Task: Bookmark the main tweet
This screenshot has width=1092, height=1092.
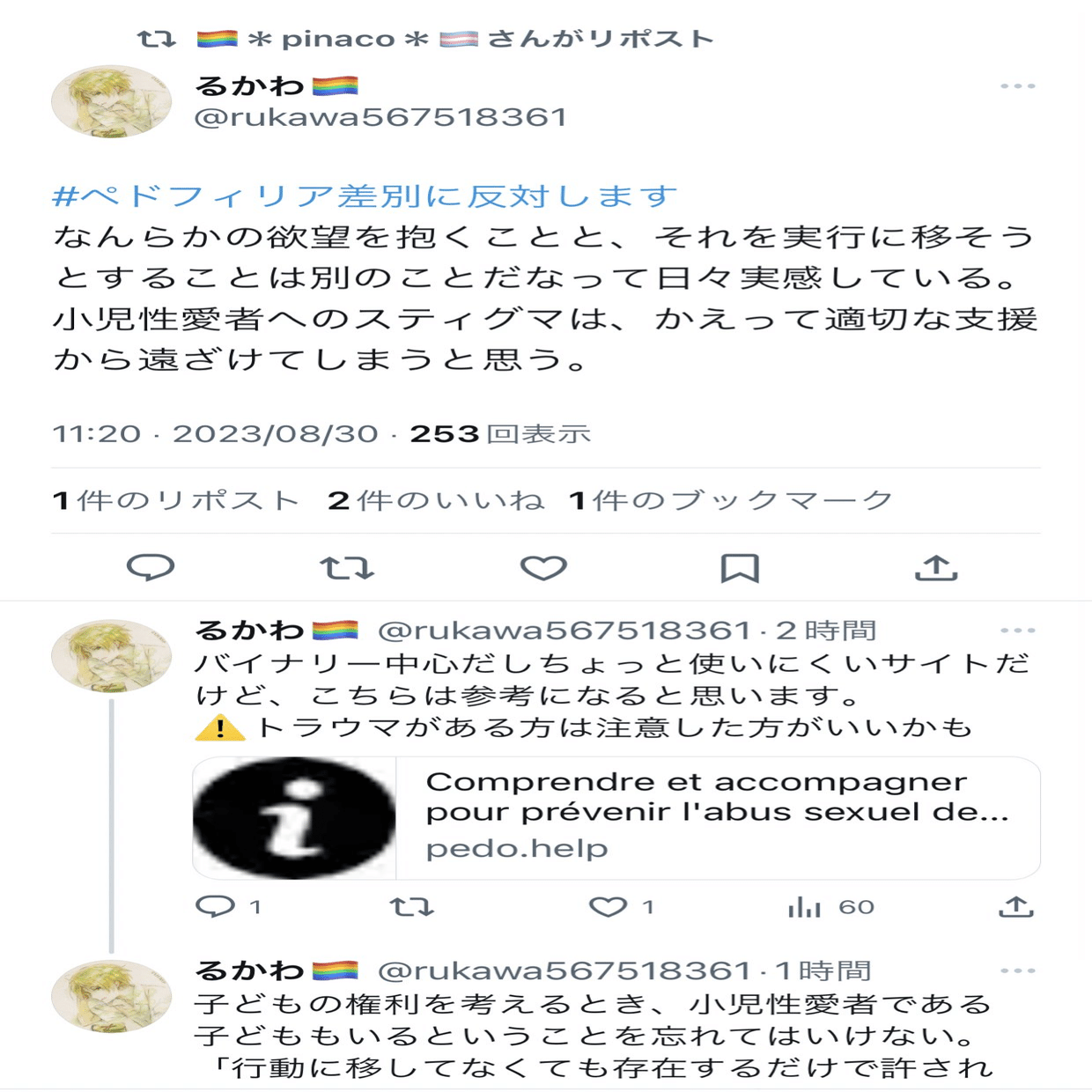Action: [740, 568]
